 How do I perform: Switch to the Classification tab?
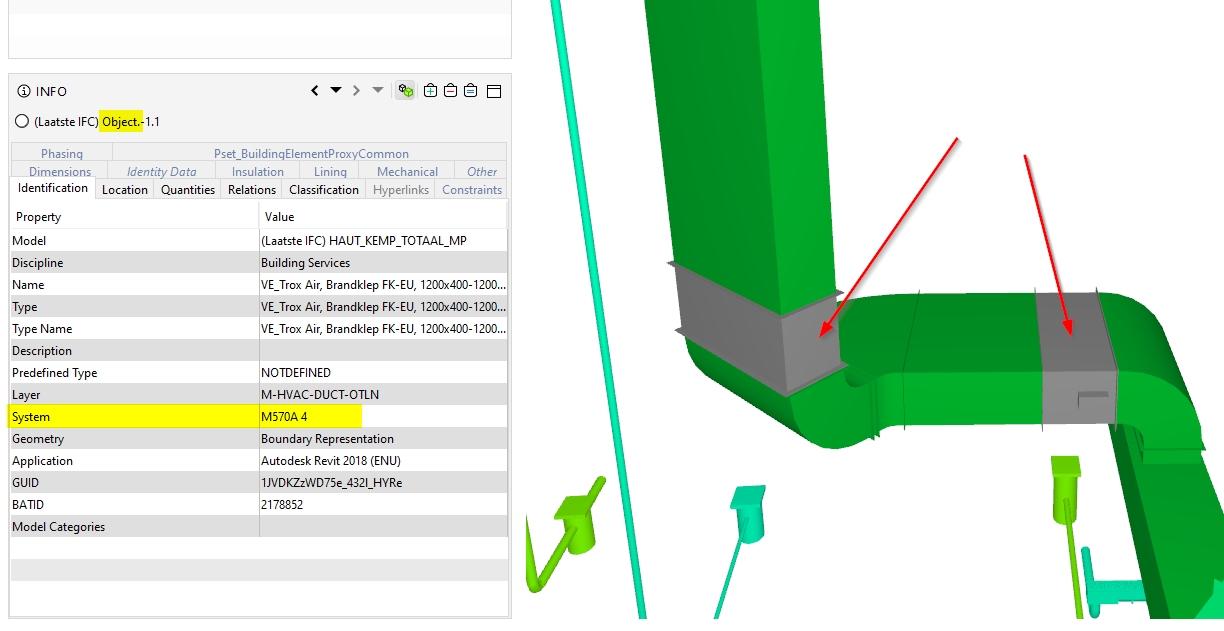click(x=324, y=189)
